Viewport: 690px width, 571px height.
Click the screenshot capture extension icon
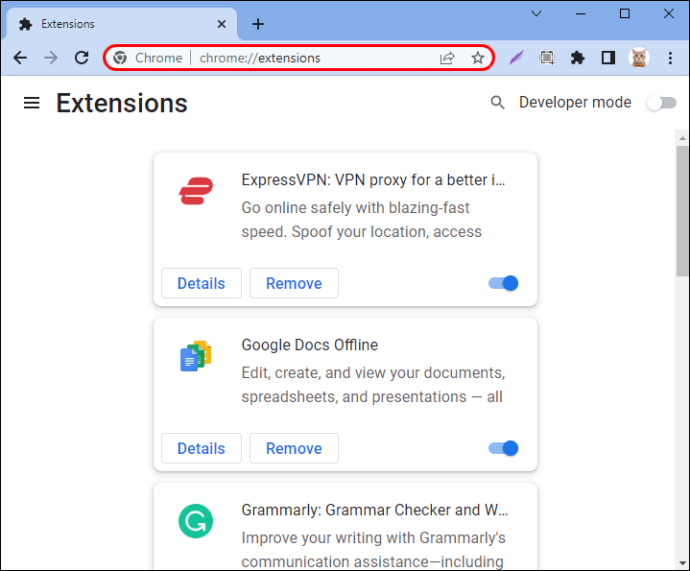[547, 58]
